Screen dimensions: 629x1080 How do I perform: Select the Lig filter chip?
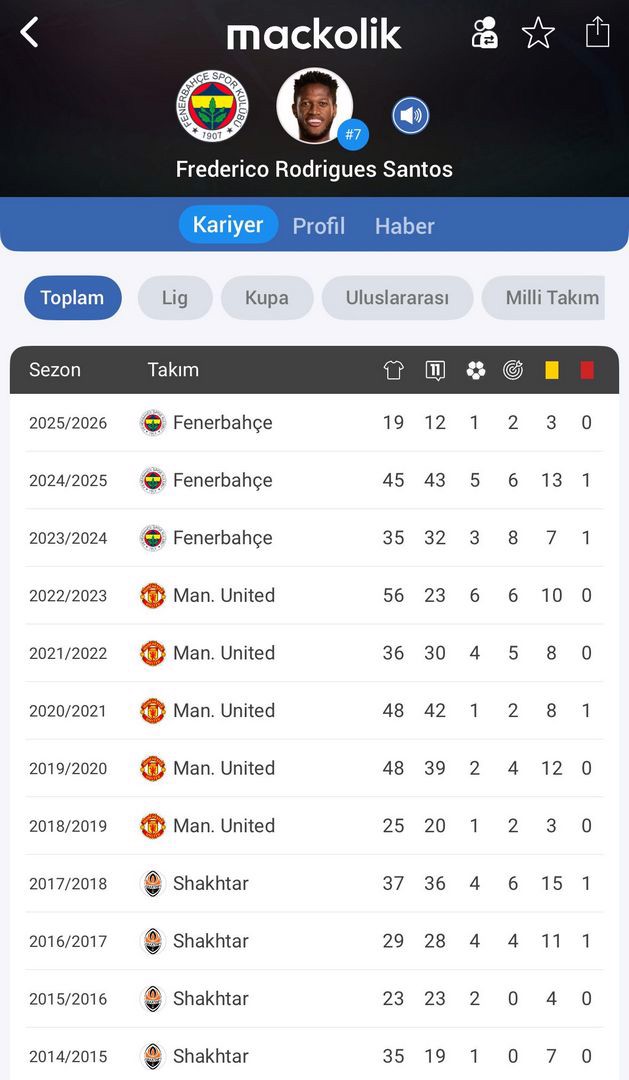pyautogui.click(x=175, y=298)
